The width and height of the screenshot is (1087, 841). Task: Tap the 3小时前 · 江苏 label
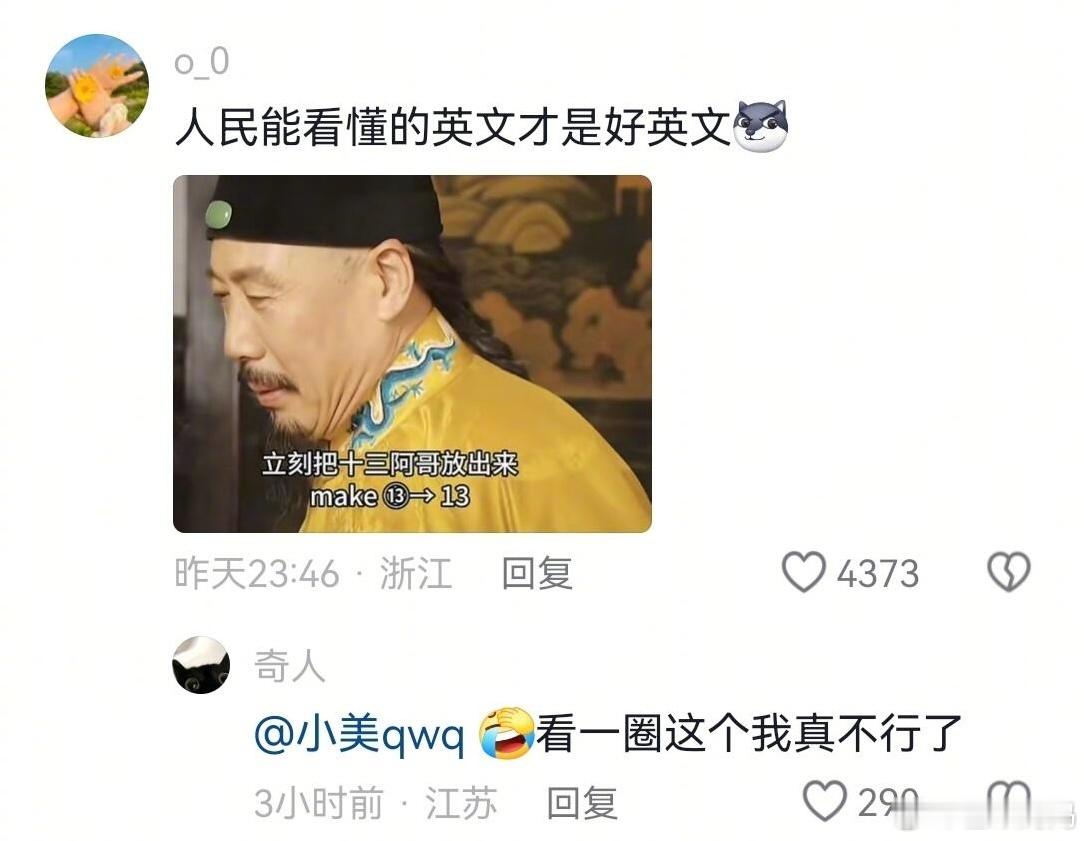click(x=375, y=804)
